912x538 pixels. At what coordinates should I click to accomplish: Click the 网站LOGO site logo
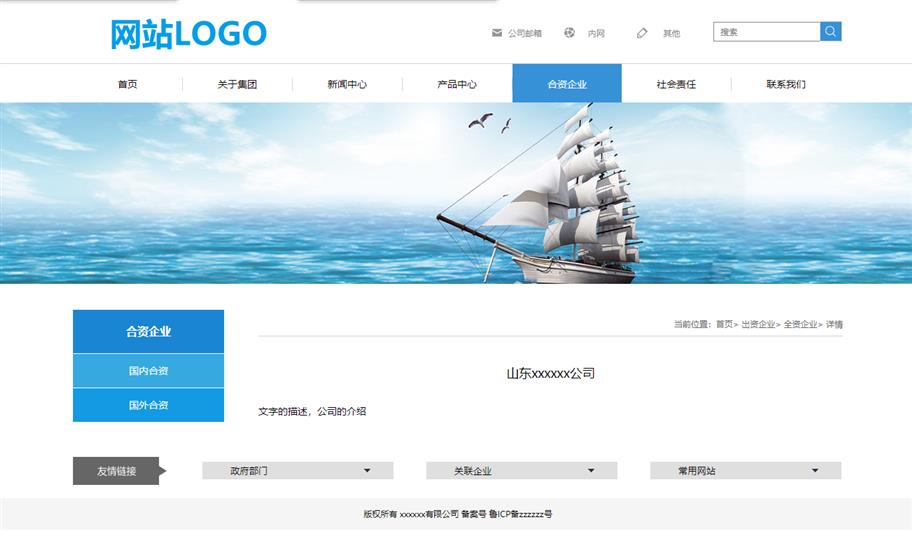(188, 34)
